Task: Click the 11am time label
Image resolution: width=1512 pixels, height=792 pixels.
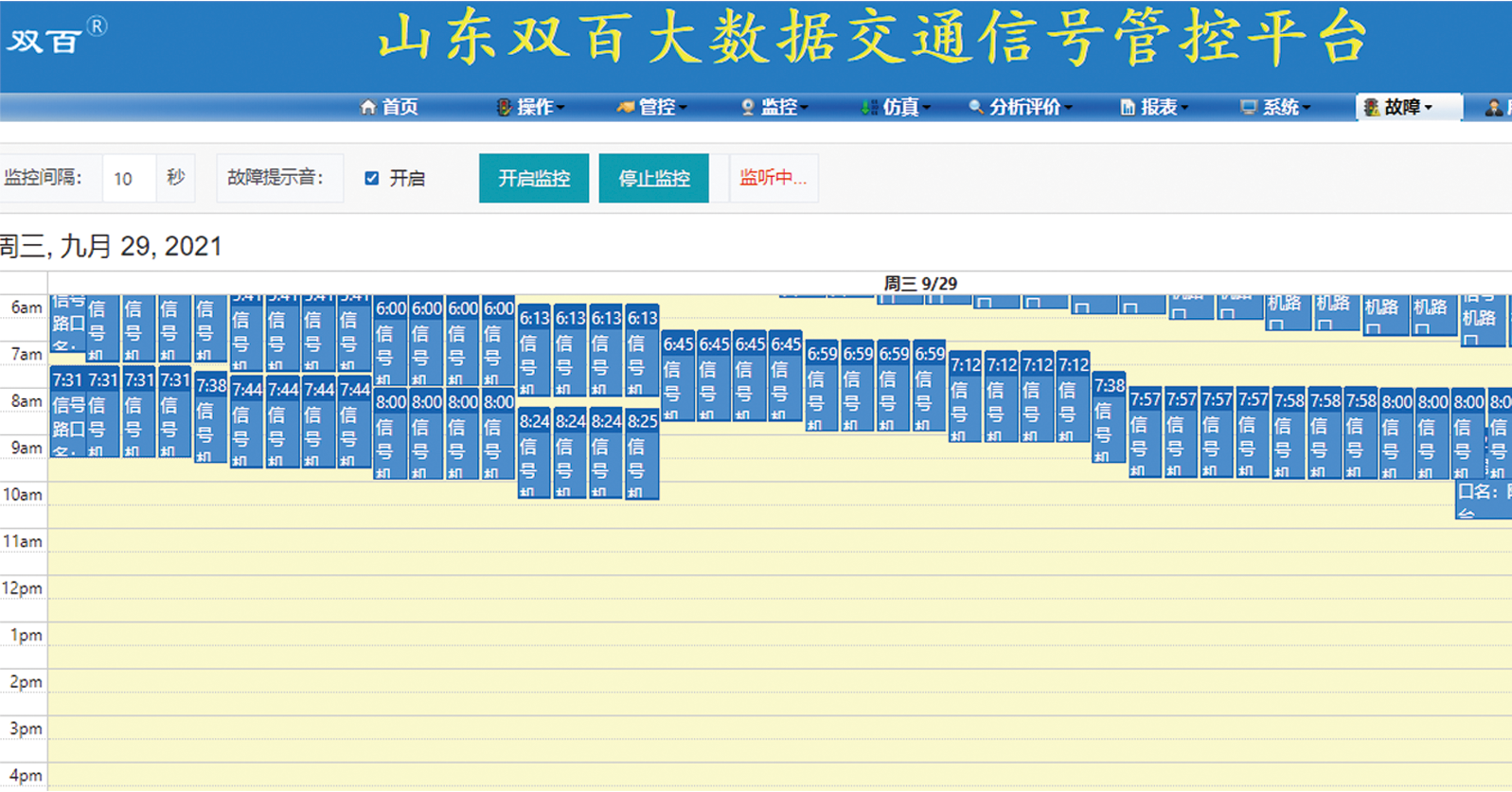Action: (x=23, y=541)
